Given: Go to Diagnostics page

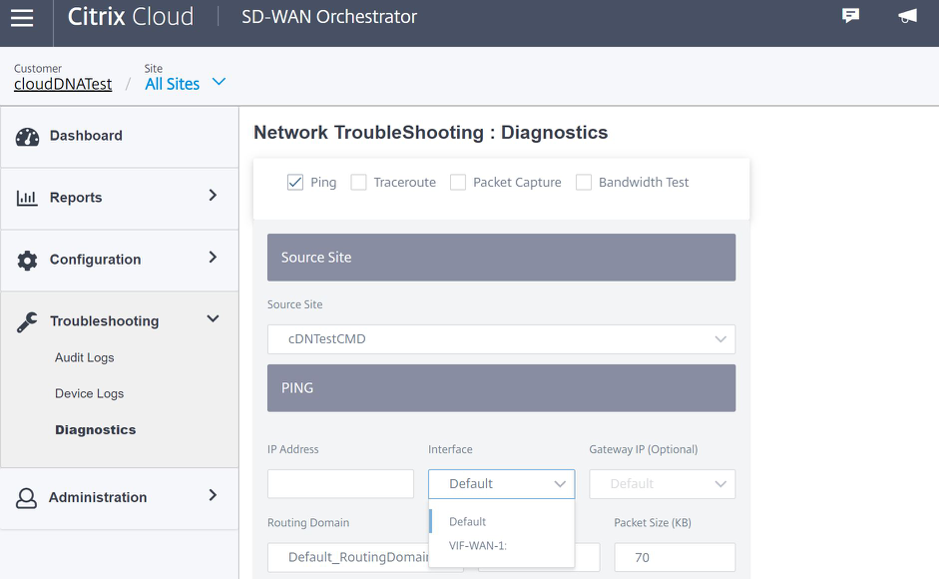Looking at the screenshot, I should coord(95,430).
